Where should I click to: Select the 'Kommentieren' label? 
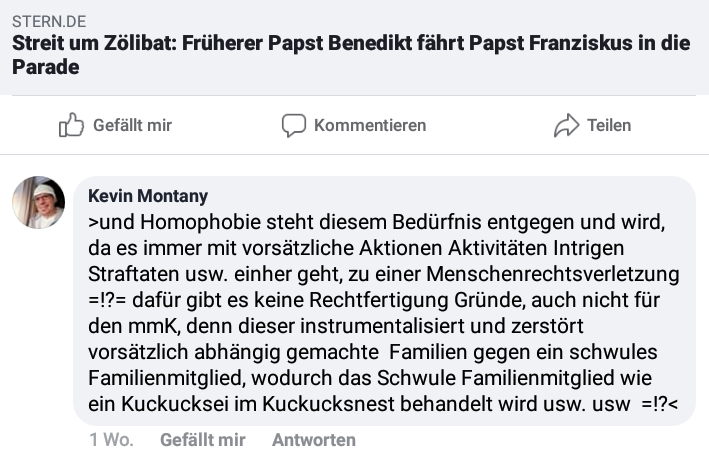pyautogui.click(x=370, y=125)
